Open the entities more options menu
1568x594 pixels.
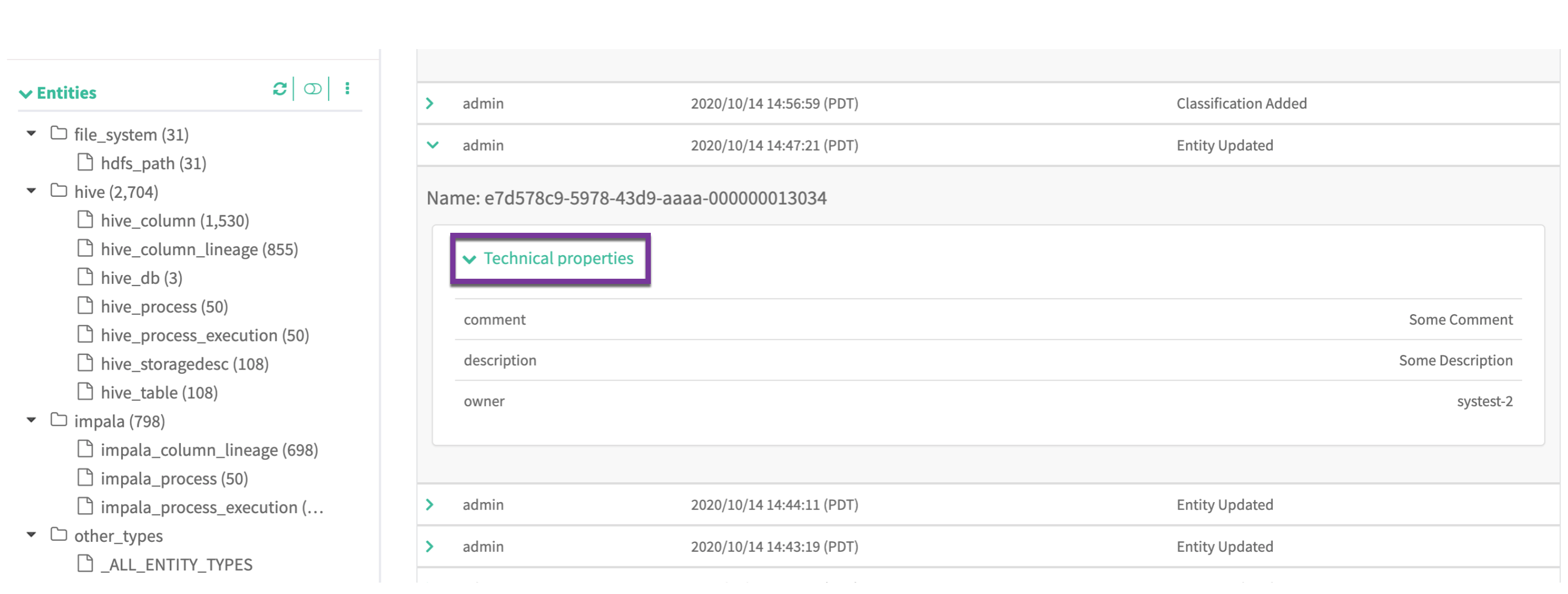click(347, 89)
